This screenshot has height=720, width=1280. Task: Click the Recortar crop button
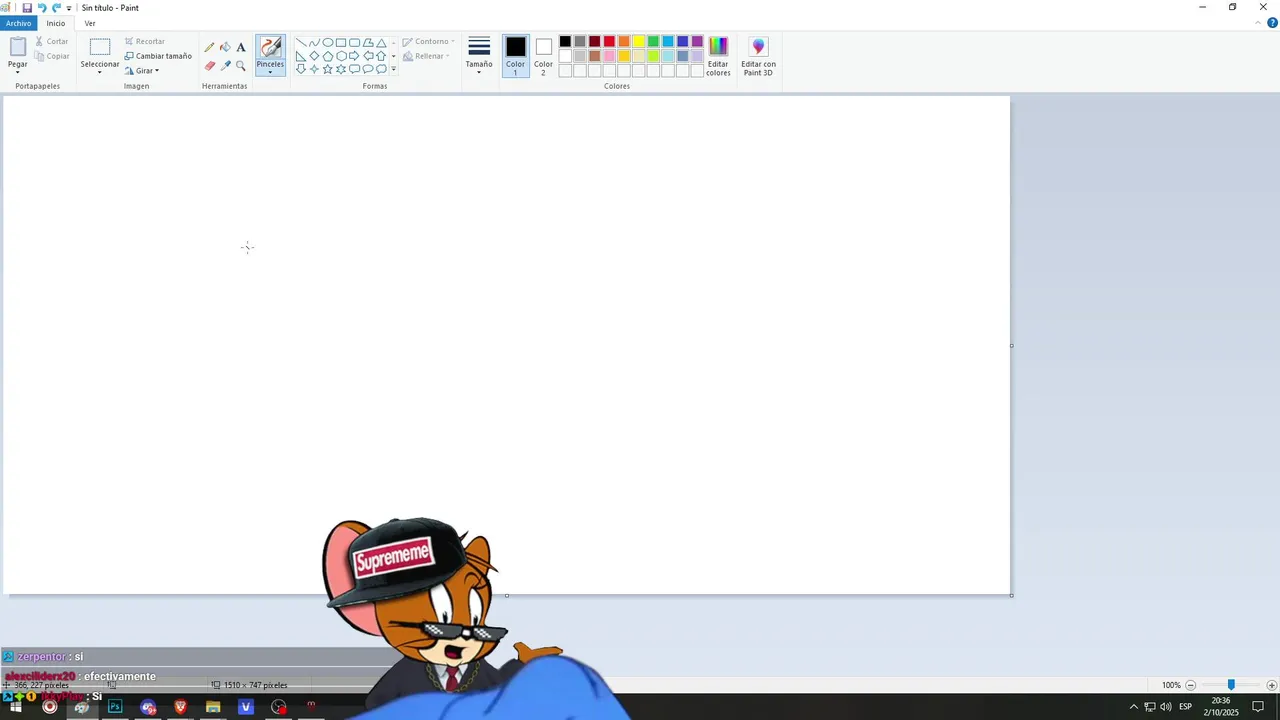145,42
